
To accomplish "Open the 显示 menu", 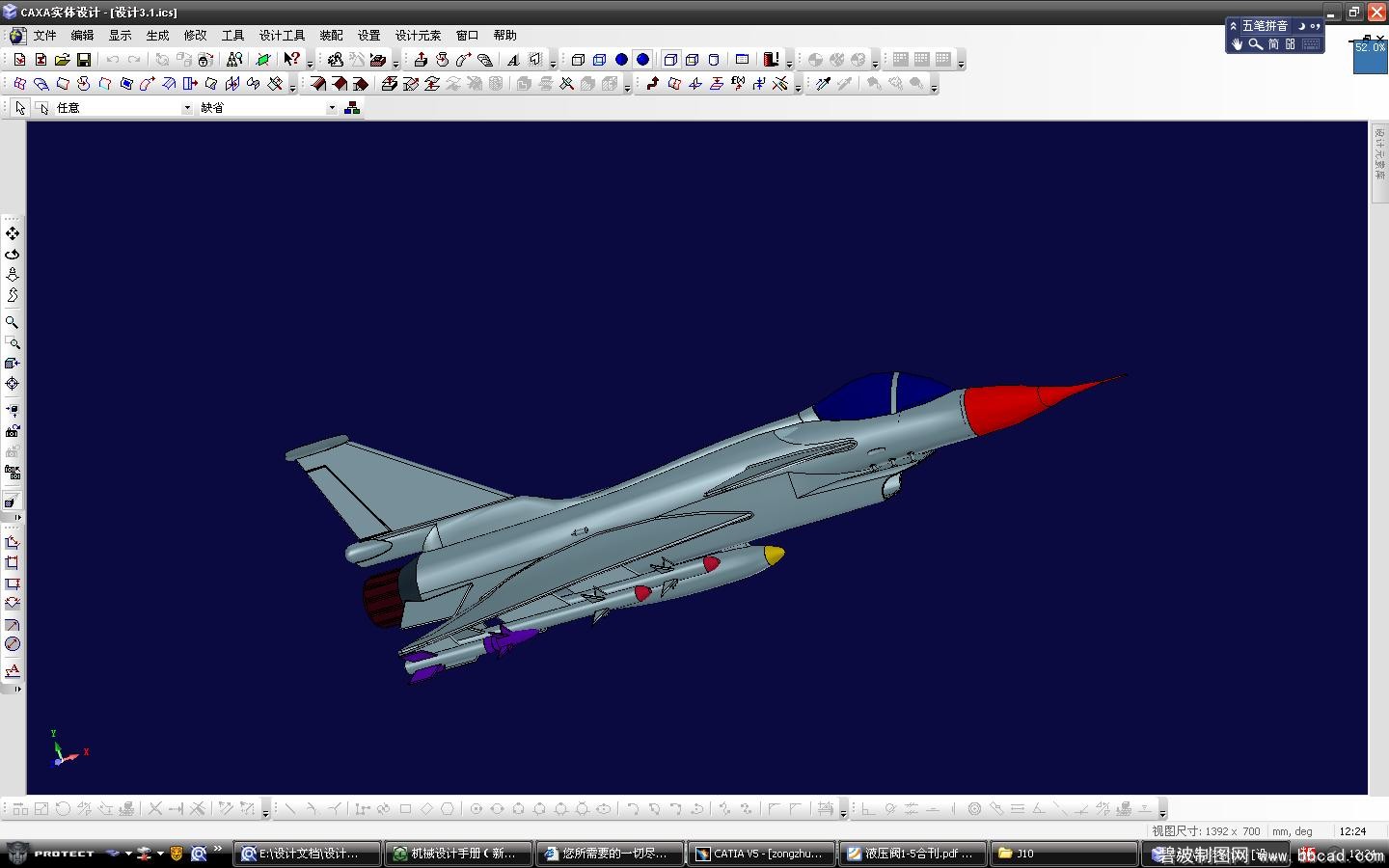I will 120,36.
